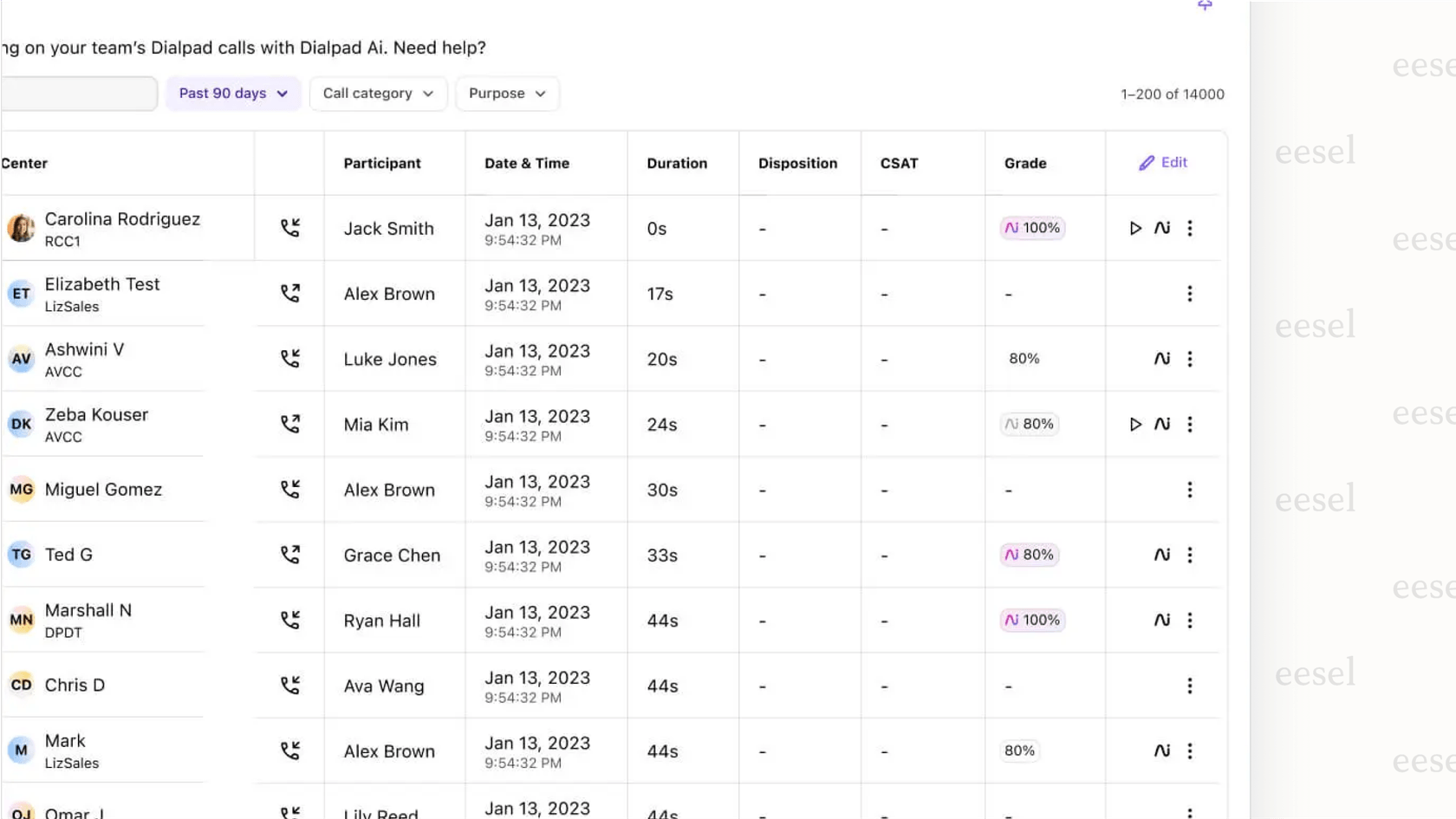Image resolution: width=1456 pixels, height=819 pixels.
Task: Select the Duration column header
Action: click(677, 163)
